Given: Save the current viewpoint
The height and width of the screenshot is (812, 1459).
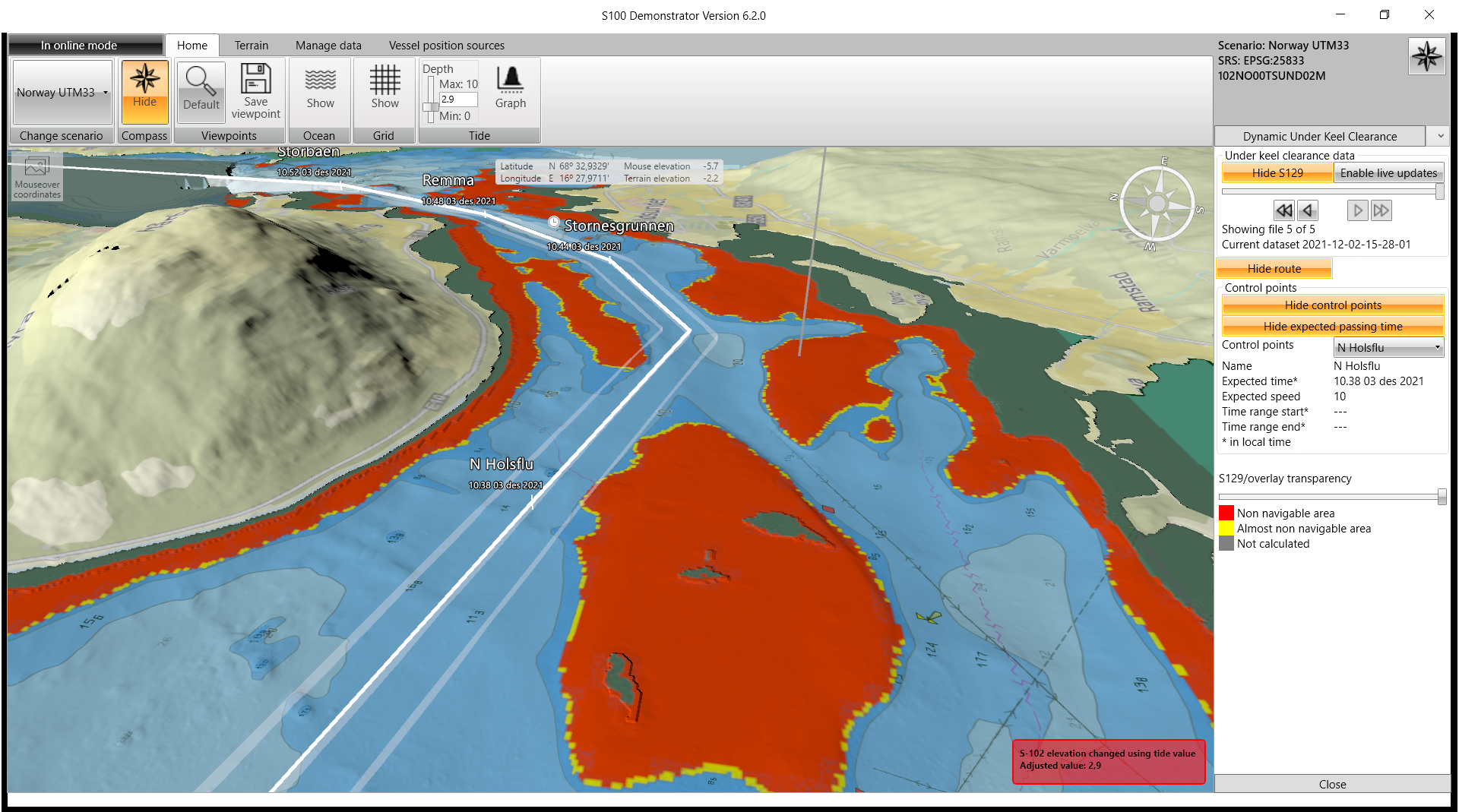Looking at the screenshot, I should [256, 90].
